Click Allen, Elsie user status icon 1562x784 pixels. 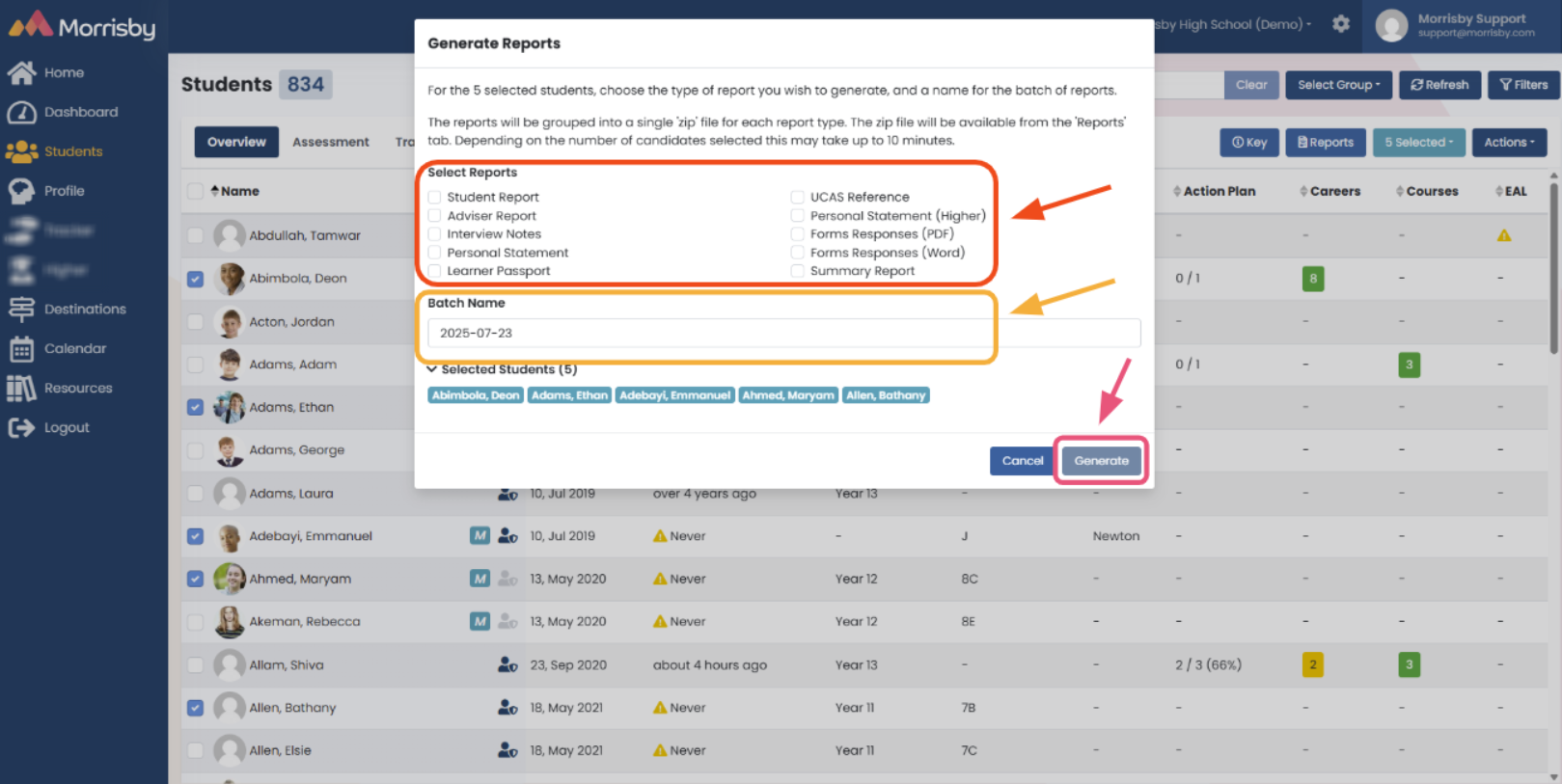tap(507, 750)
